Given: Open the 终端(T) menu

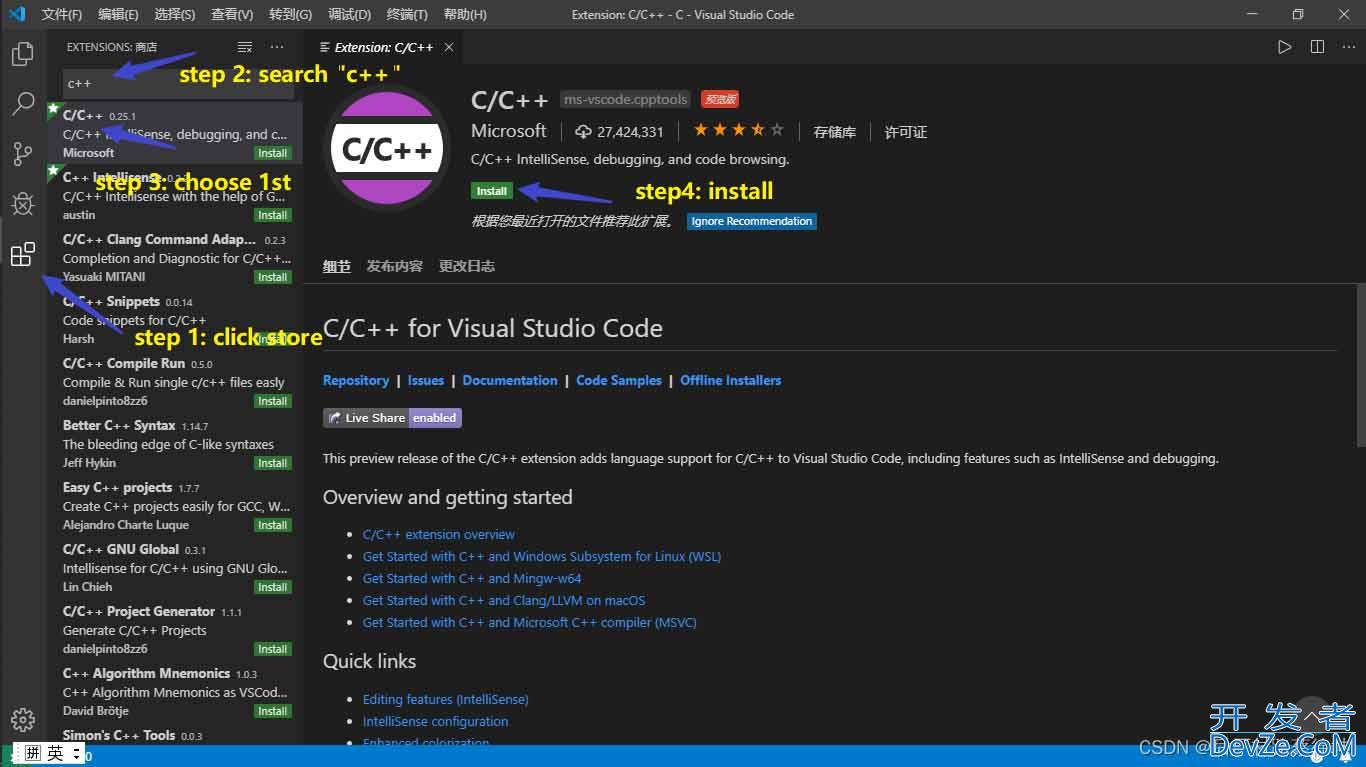Looking at the screenshot, I should click(407, 14).
